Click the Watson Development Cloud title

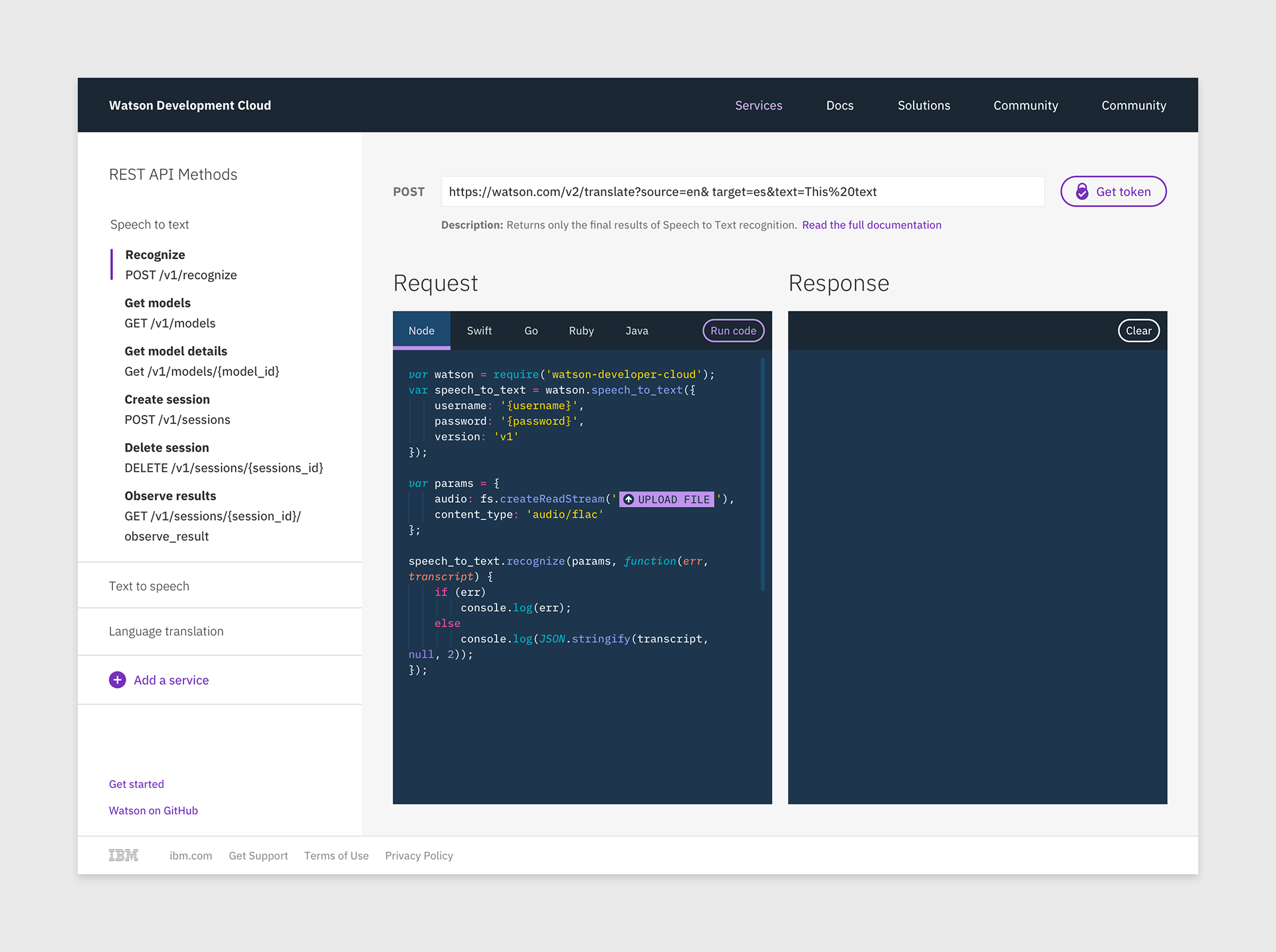190,105
